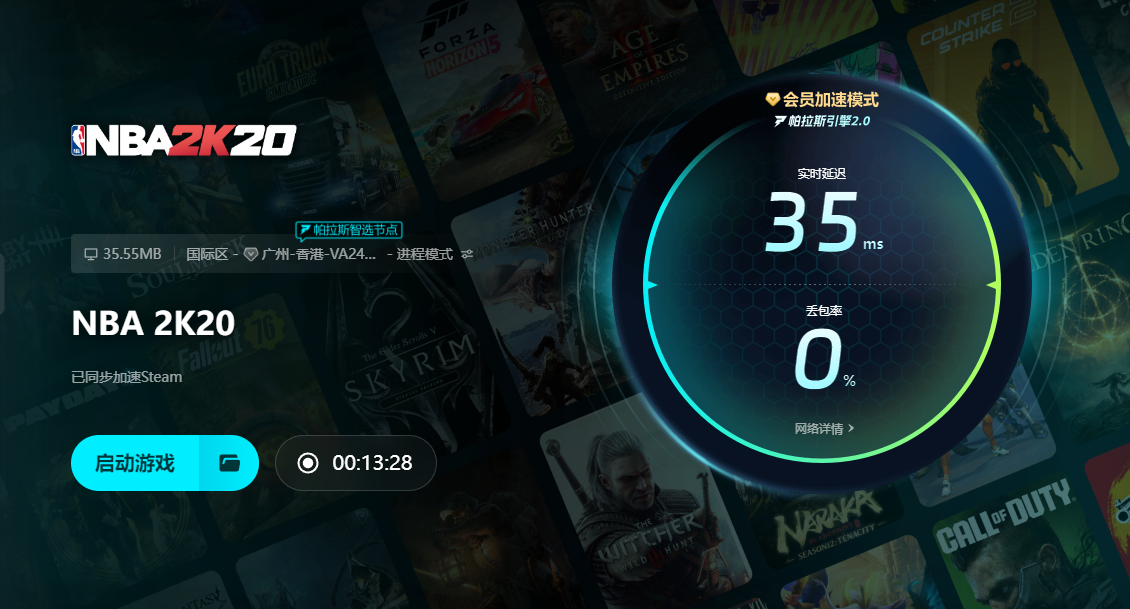Click the left arrow marker on the latency gauge
Viewport: 1130px width, 609px height.
tap(651, 285)
